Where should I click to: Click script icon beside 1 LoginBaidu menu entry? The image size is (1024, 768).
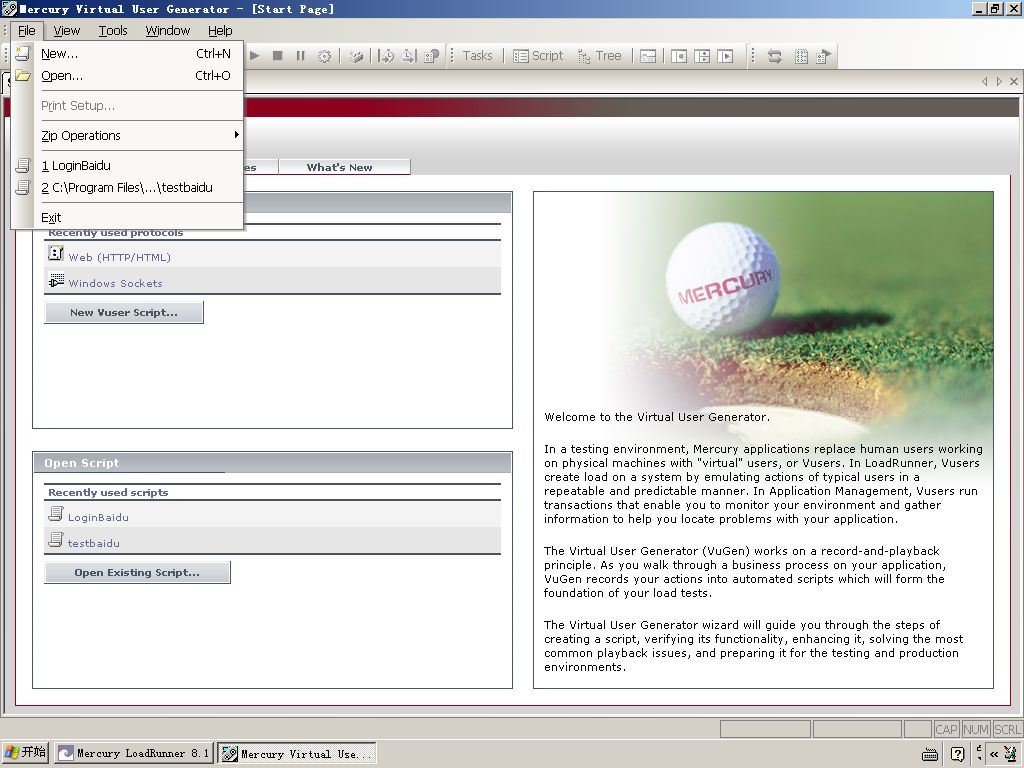(23, 165)
